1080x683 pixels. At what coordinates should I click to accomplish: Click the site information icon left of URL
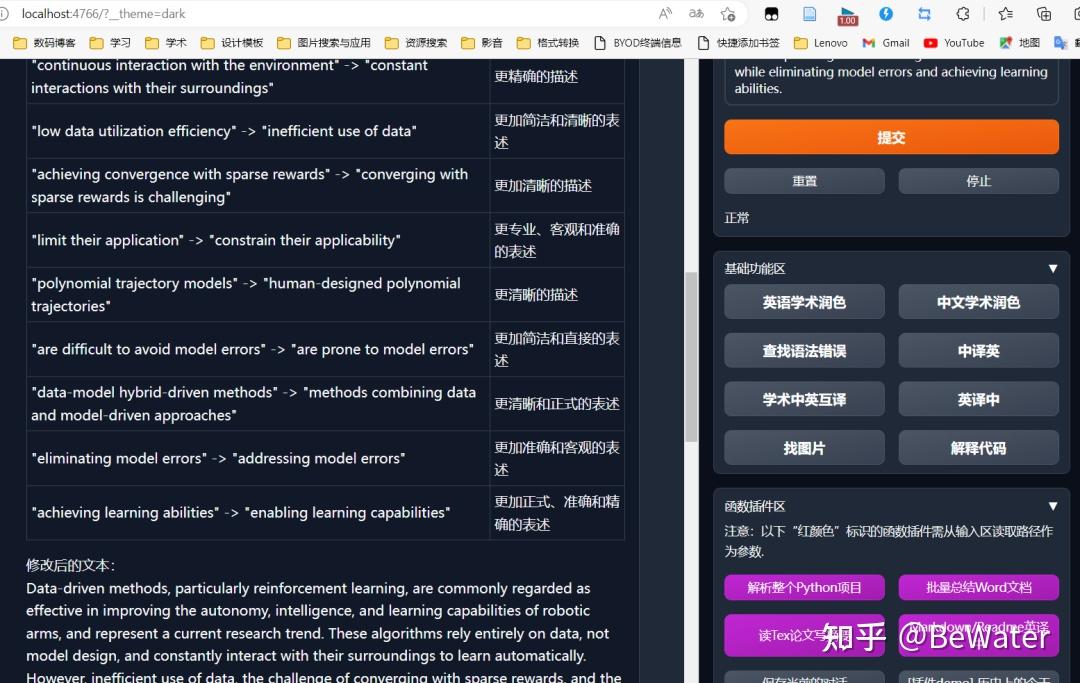pyautogui.click(x=4, y=14)
